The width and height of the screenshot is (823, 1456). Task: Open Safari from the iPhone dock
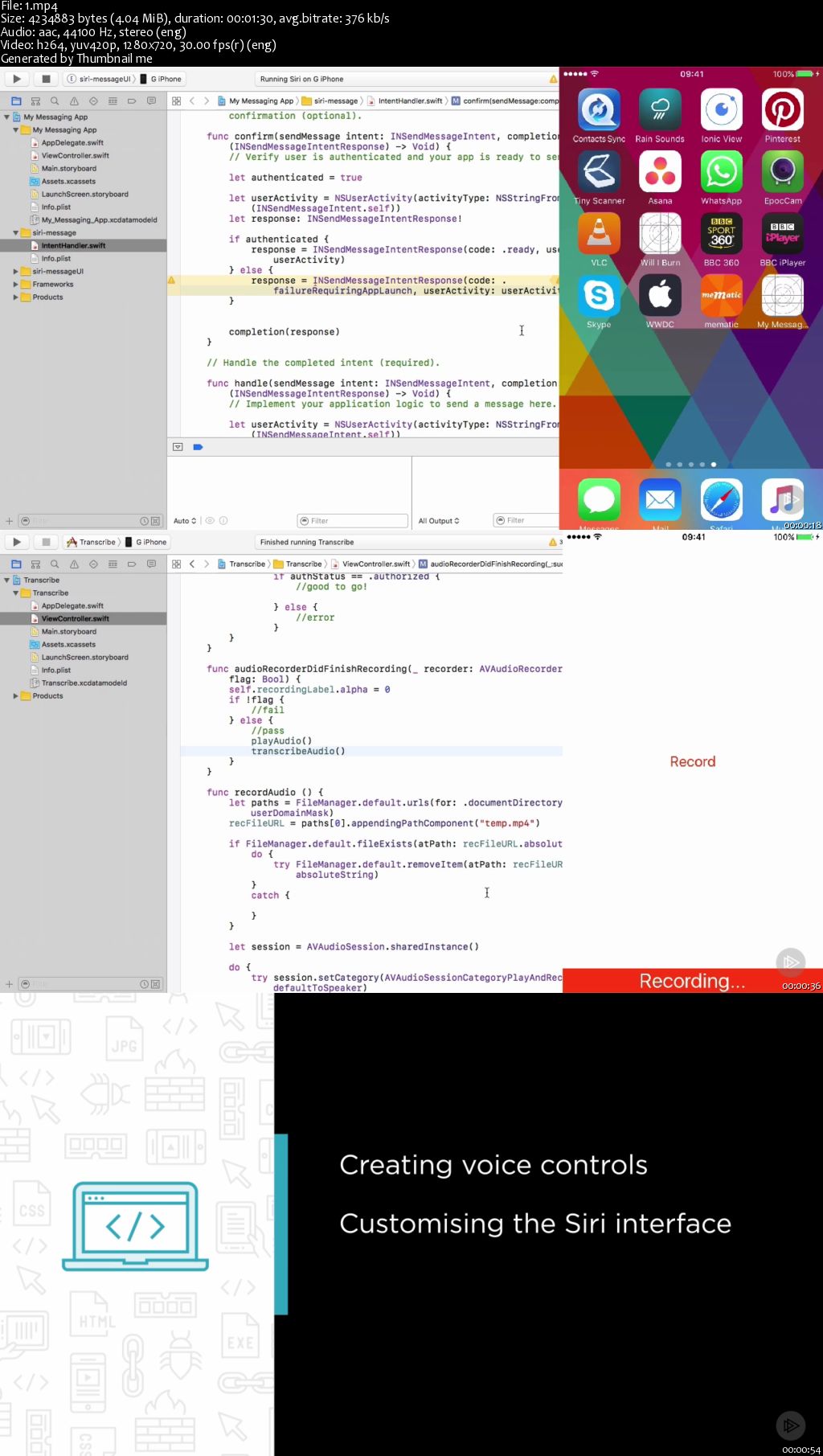722,499
